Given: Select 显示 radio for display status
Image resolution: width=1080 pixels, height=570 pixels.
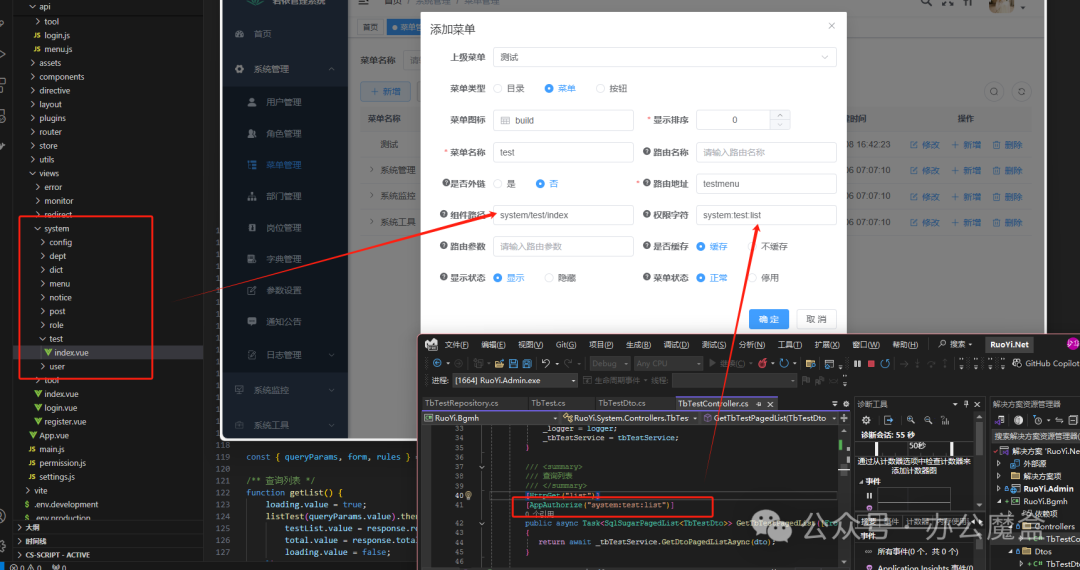Looking at the screenshot, I should [x=498, y=277].
